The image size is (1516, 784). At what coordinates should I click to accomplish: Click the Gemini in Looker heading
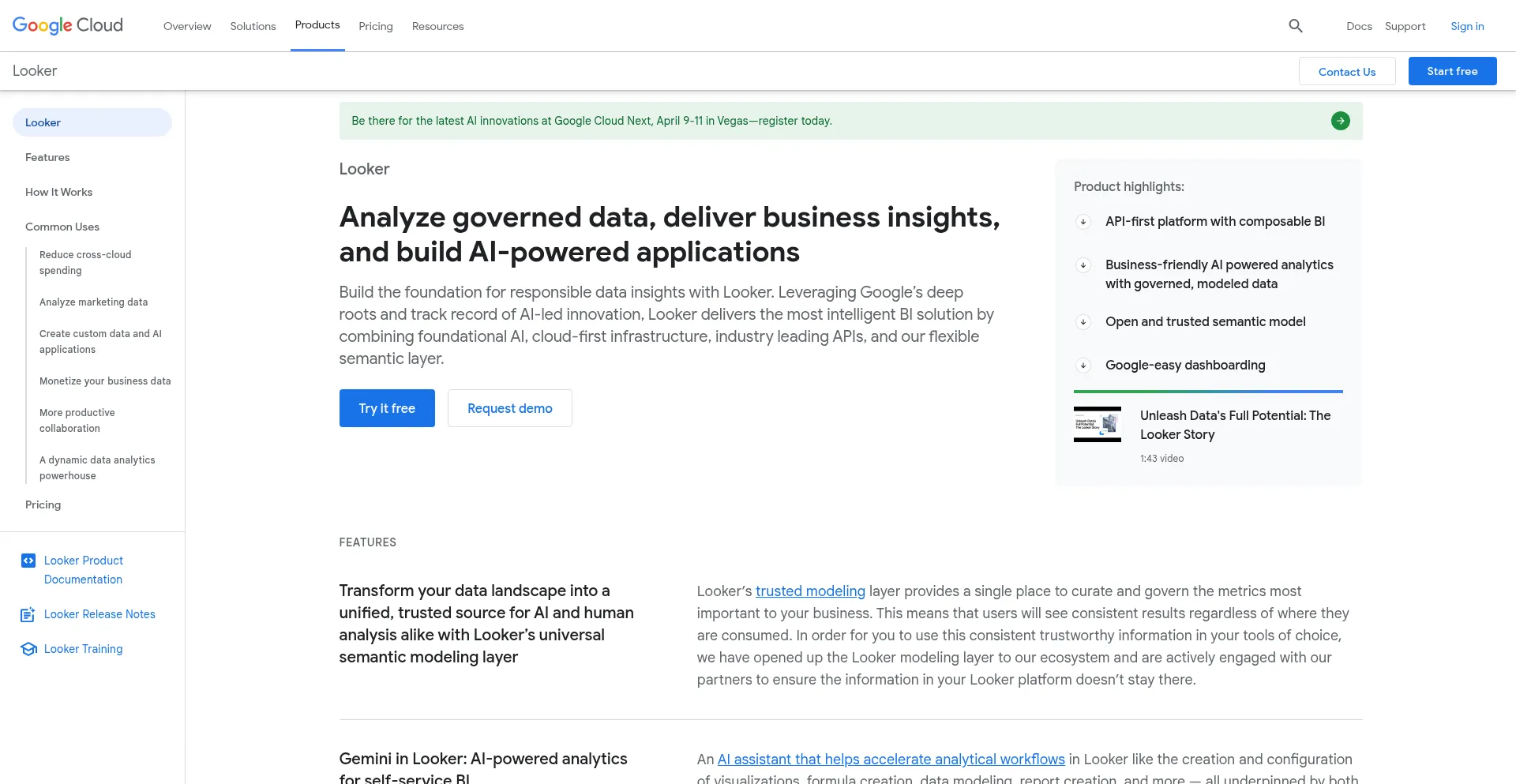click(483, 767)
